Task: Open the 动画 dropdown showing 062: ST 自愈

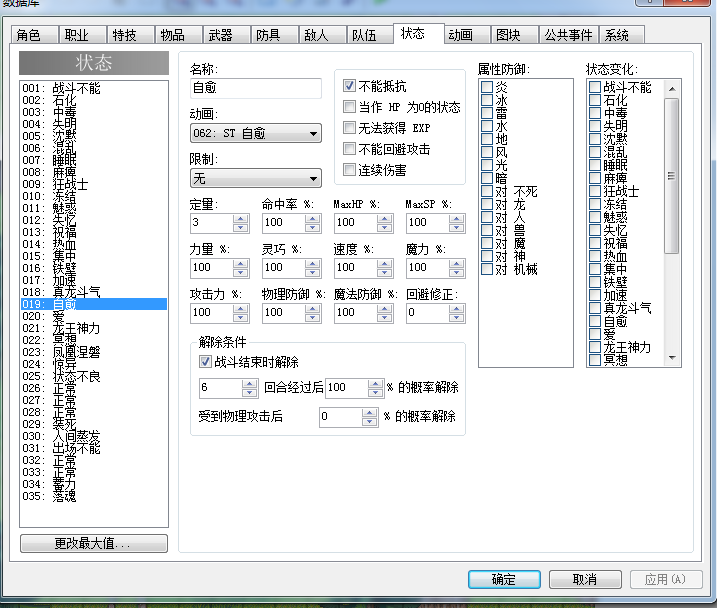Action: pos(256,133)
